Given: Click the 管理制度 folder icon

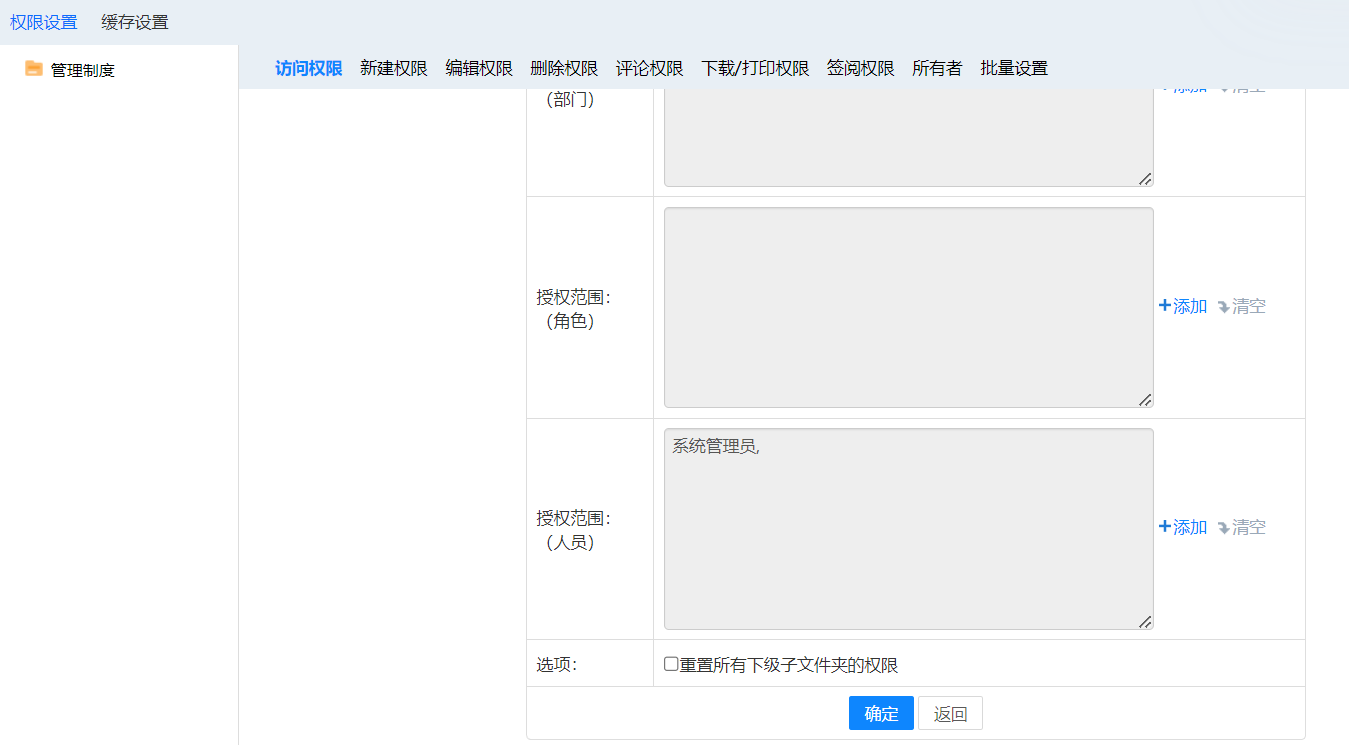Looking at the screenshot, I should click(x=34, y=69).
